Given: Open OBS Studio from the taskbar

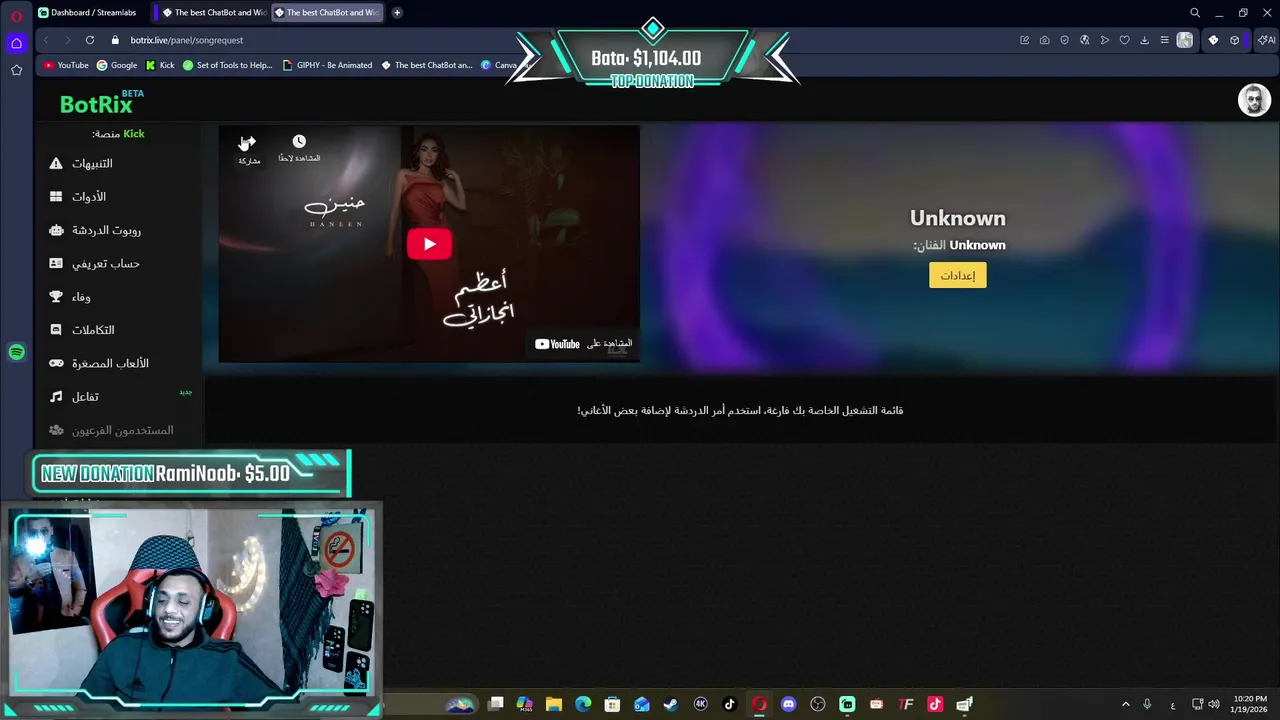Looking at the screenshot, I should pos(817,704).
